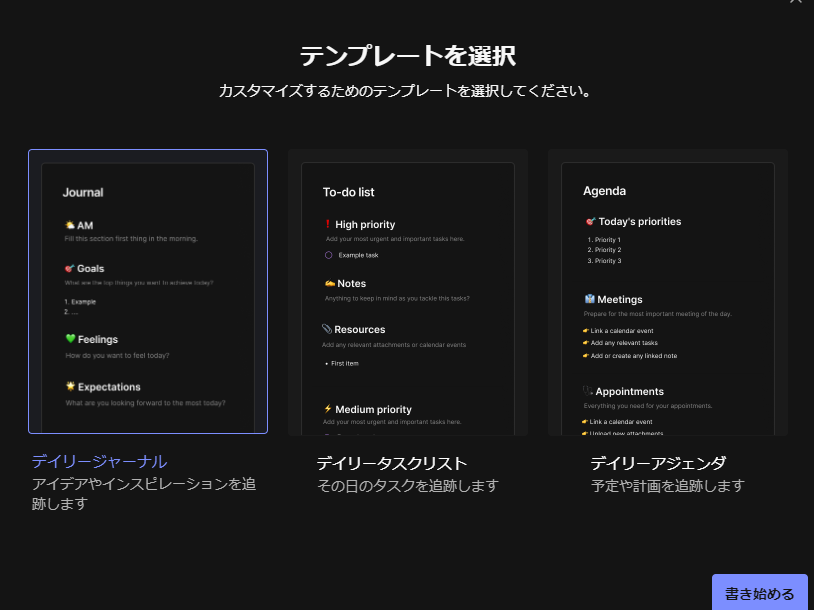Click '1. Example' under Goals
The width and height of the screenshot is (814, 610).
click(80, 302)
